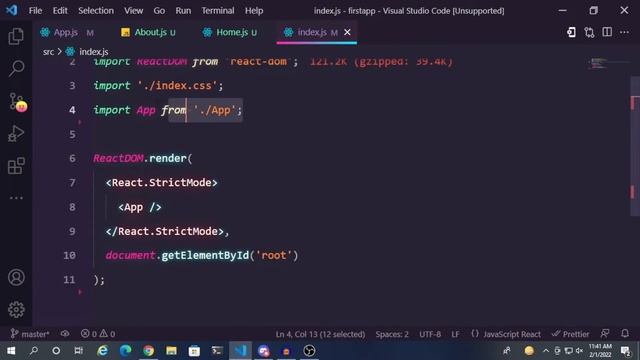Image resolution: width=640 pixels, height=360 pixels.
Task: Open the Explorer view in activity bar
Action: click(16, 36)
